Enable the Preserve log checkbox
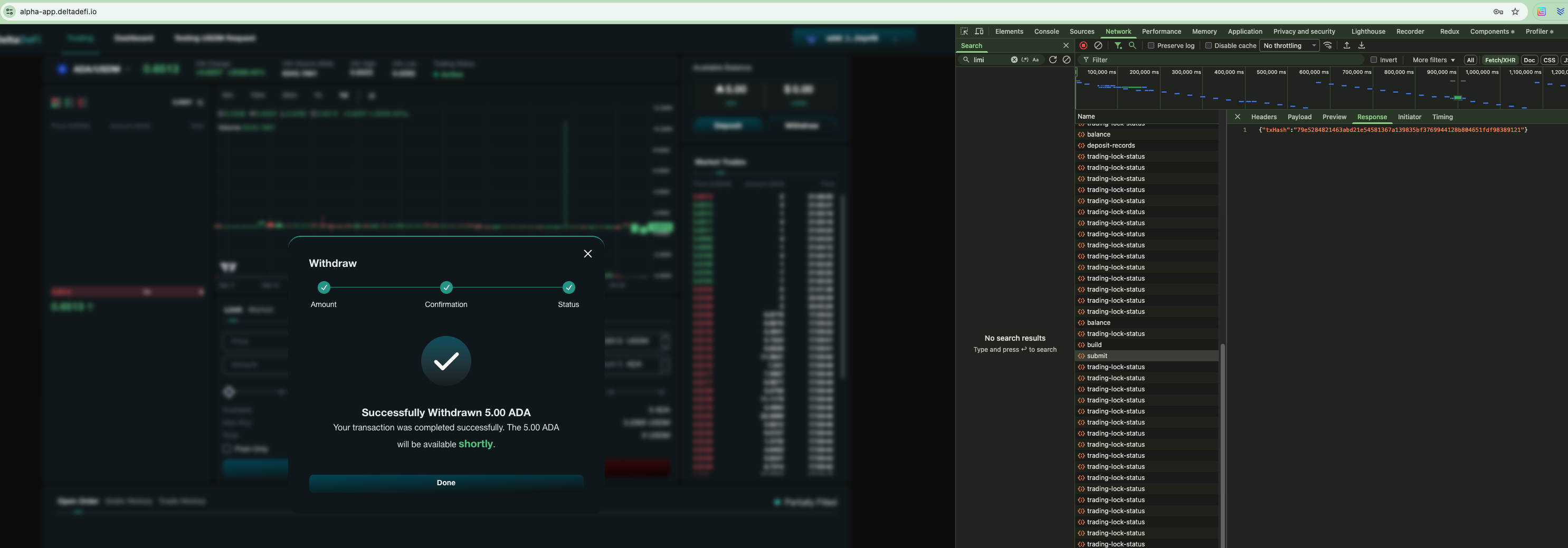This screenshot has height=548, width=1568. [1151, 45]
